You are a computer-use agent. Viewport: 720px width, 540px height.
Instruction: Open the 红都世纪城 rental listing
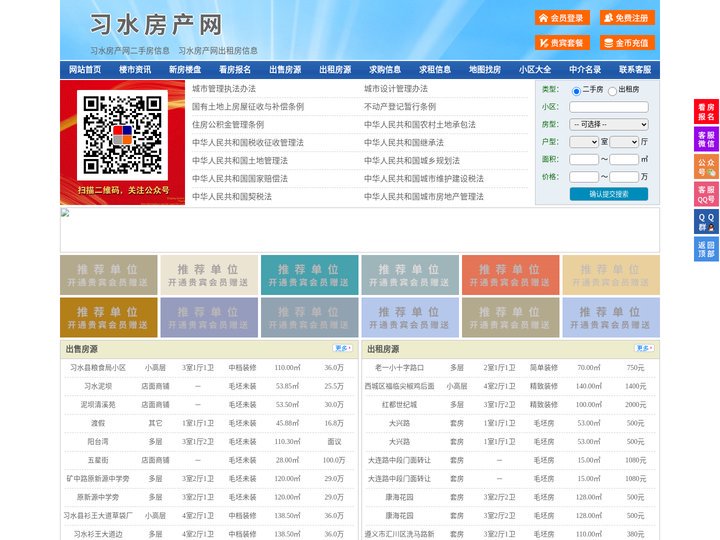pos(399,405)
